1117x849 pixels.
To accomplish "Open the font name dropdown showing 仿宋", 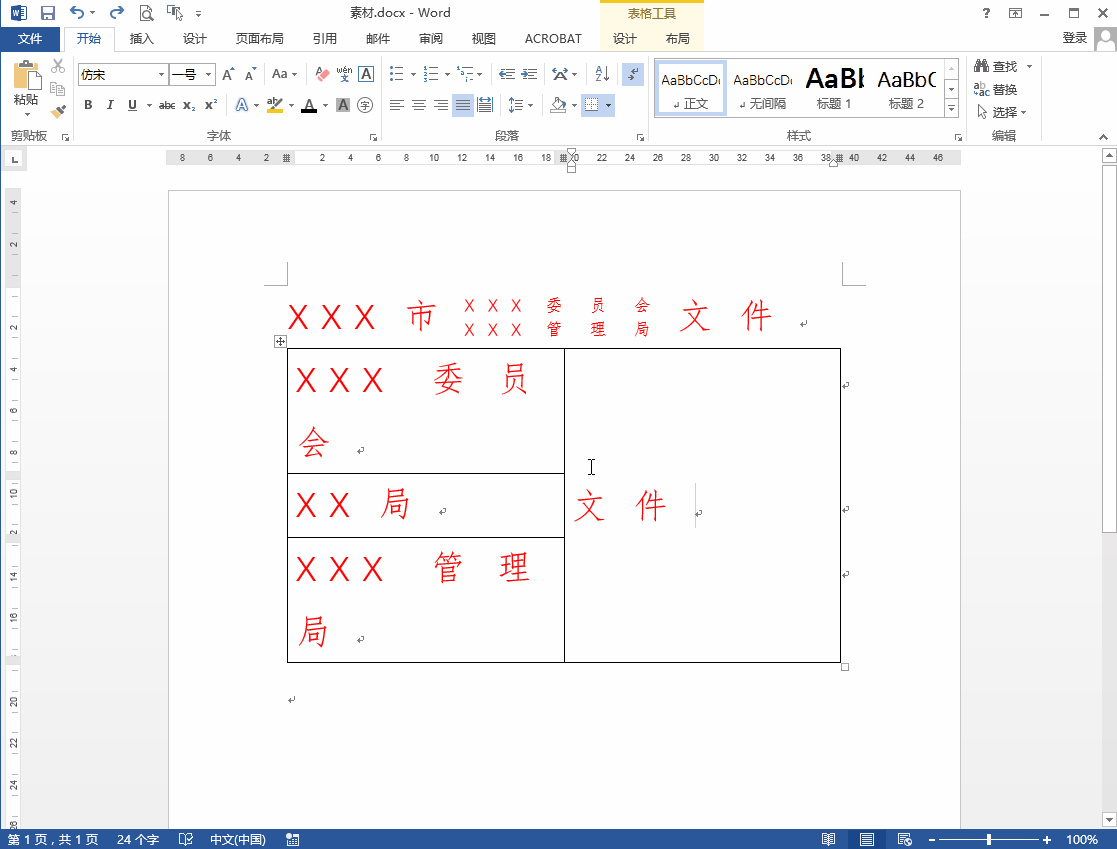I will pyautogui.click(x=162, y=75).
